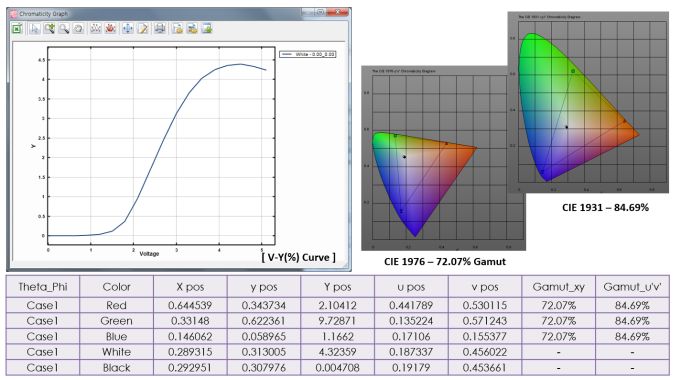
Task: Click the 'Voltage' axis label
Action: (149, 254)
